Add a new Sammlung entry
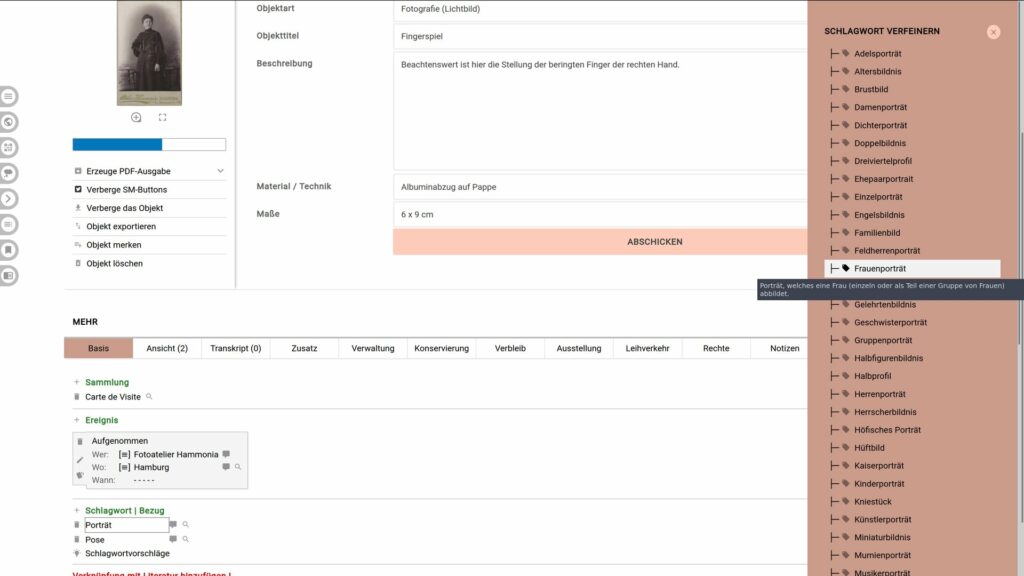1024x576 pixels. pyautogui.click(x=76, y=382)
